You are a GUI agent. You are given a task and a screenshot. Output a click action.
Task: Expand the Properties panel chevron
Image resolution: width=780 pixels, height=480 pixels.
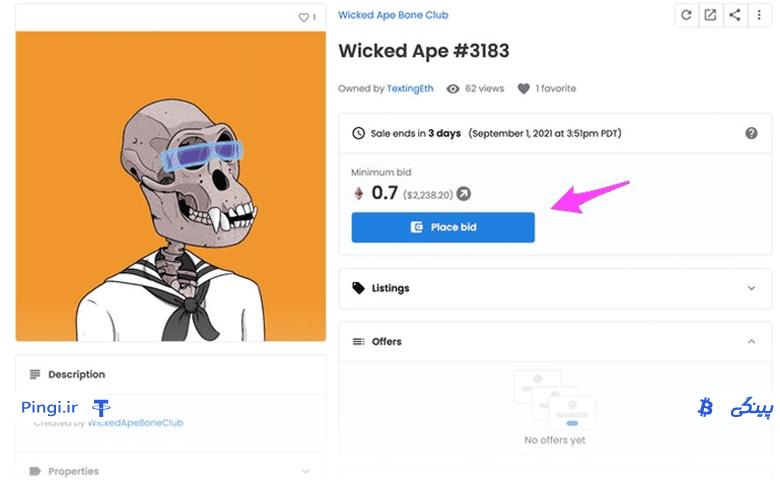305,471
